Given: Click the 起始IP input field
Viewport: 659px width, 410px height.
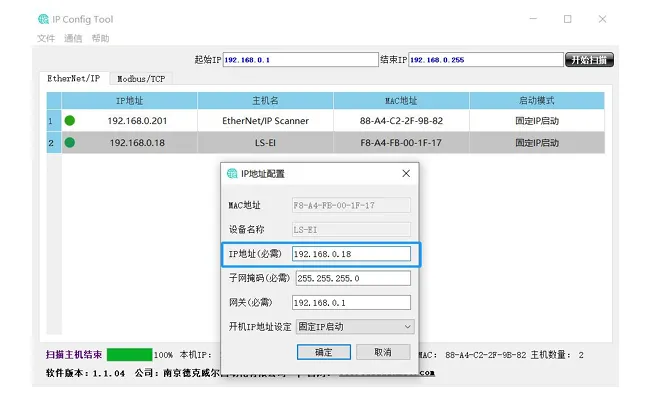Looking at the screenshot, I should (x=300, y=60).
